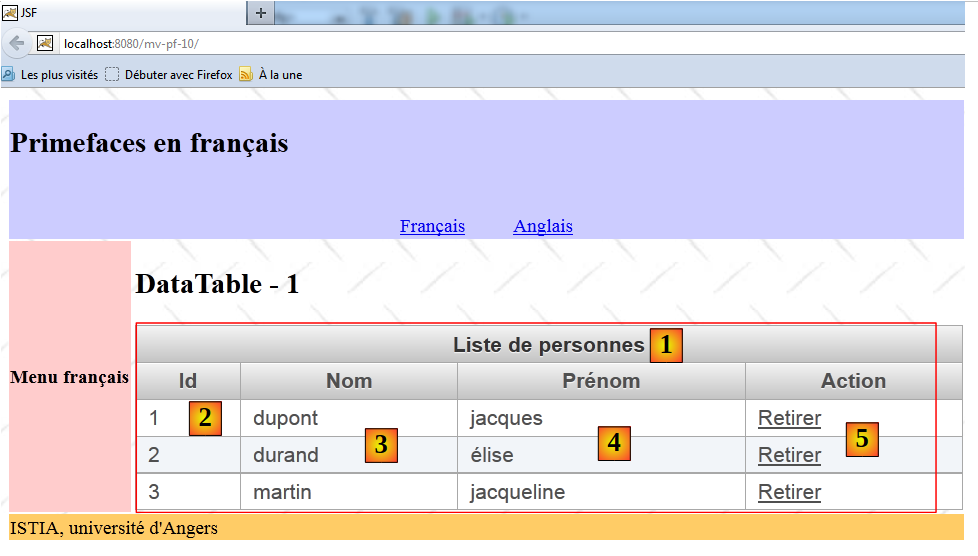Image resolution: width=978 pixels, height=556 pixels.
Task: Click the Nom column header
Action: 349,381
